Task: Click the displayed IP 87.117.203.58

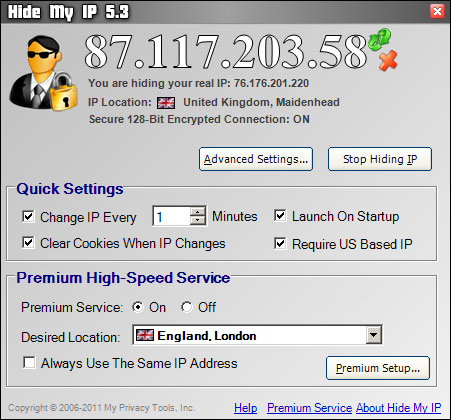Action: tap(225, 52)
